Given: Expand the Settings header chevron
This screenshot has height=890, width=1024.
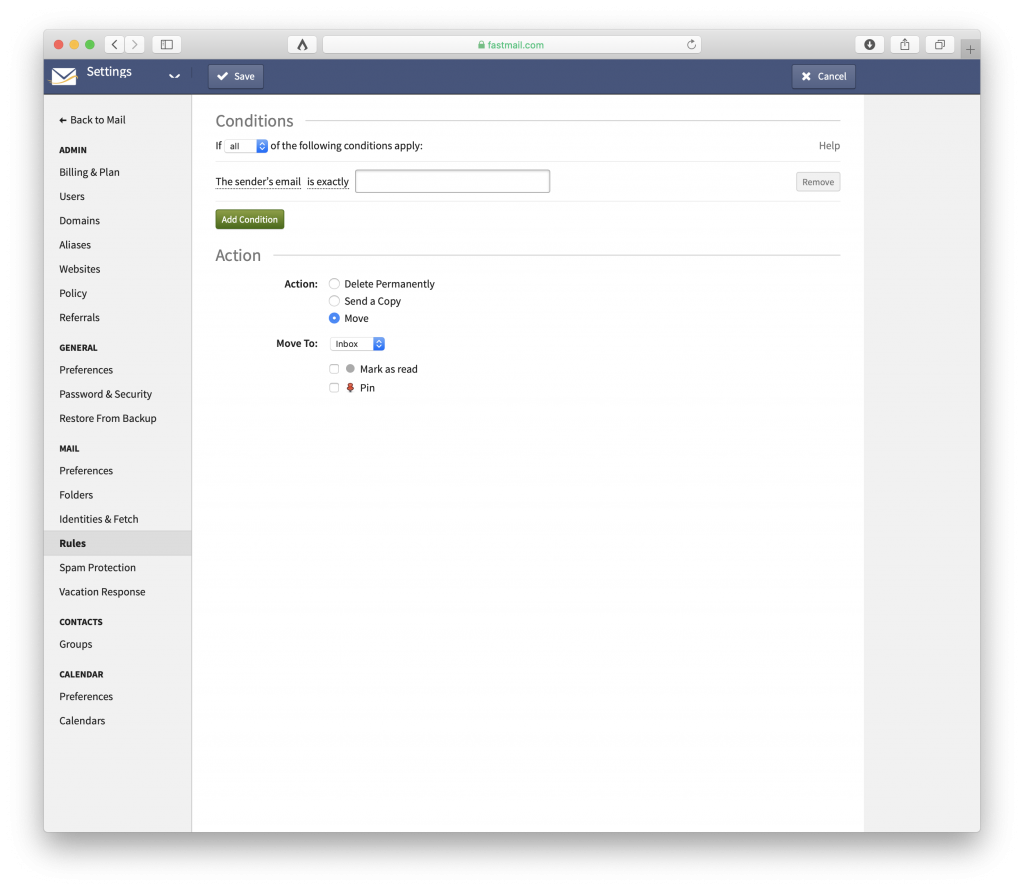Looking at the screenshot, I should pyautogui.click(x=175, y=76).
